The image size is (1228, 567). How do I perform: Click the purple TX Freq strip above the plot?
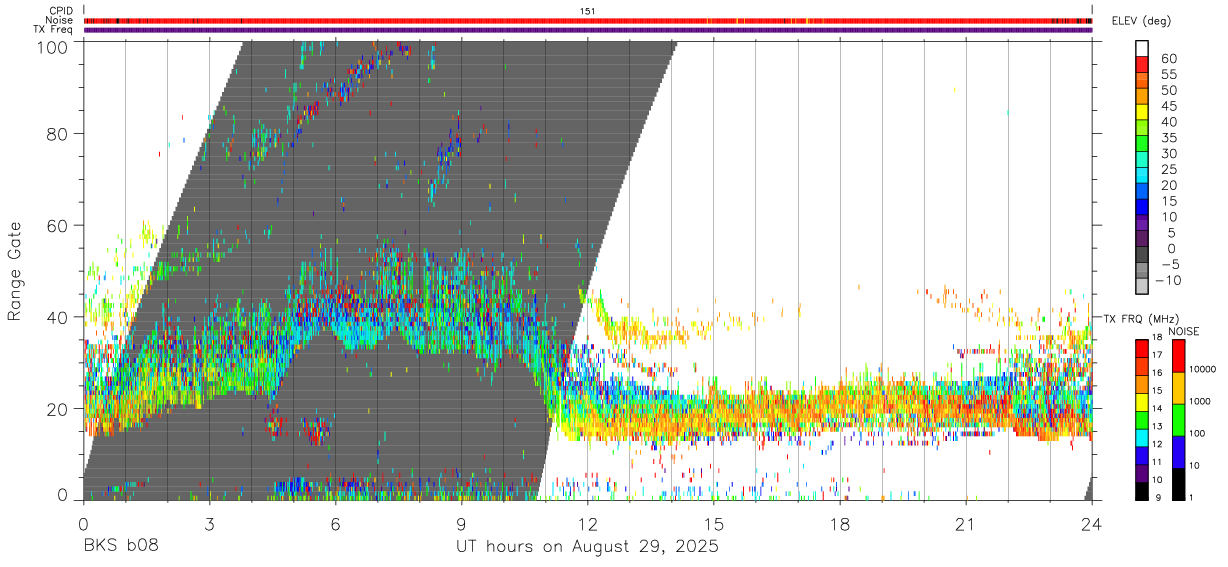click(x=588, y=30)
